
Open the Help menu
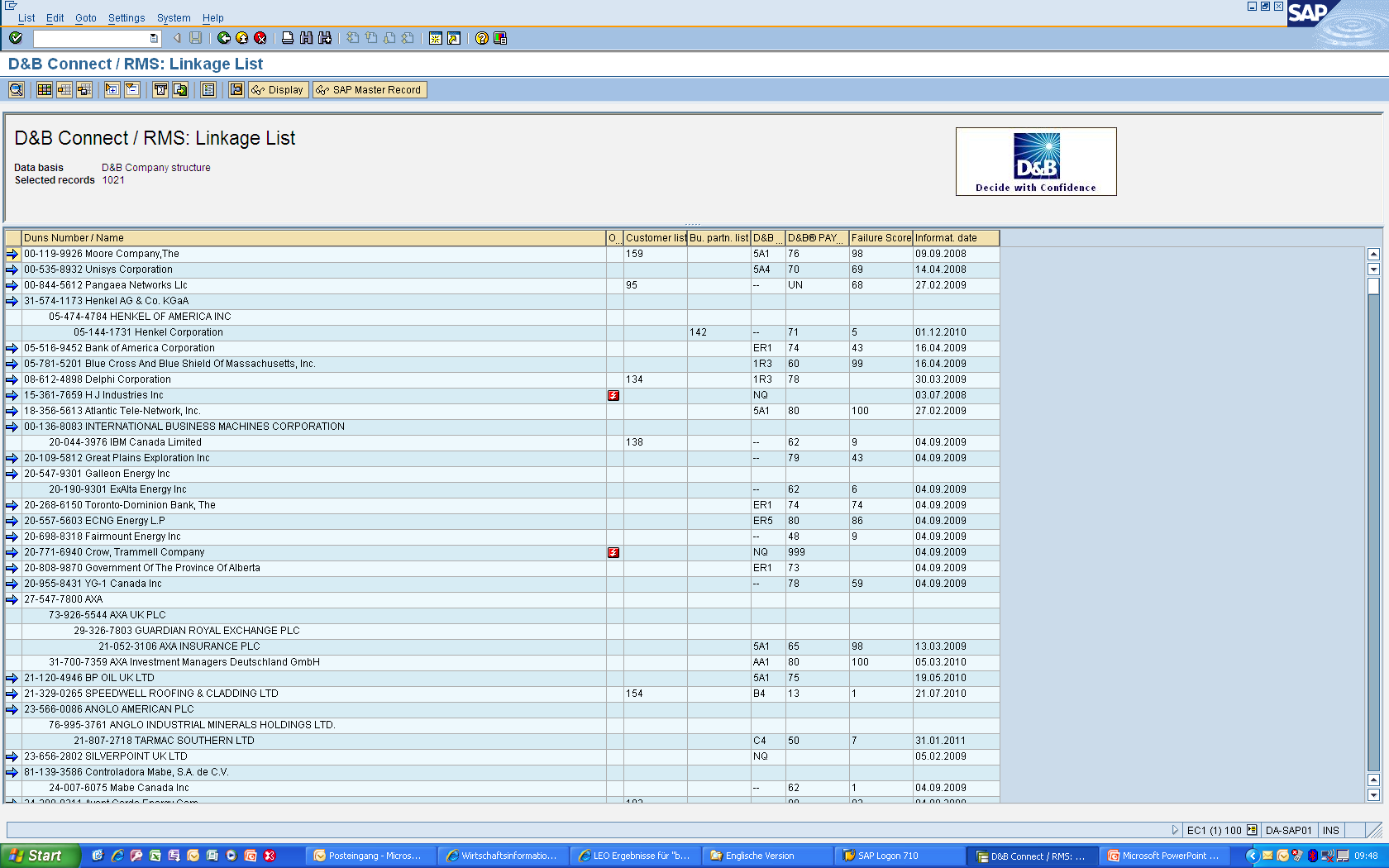213,17
